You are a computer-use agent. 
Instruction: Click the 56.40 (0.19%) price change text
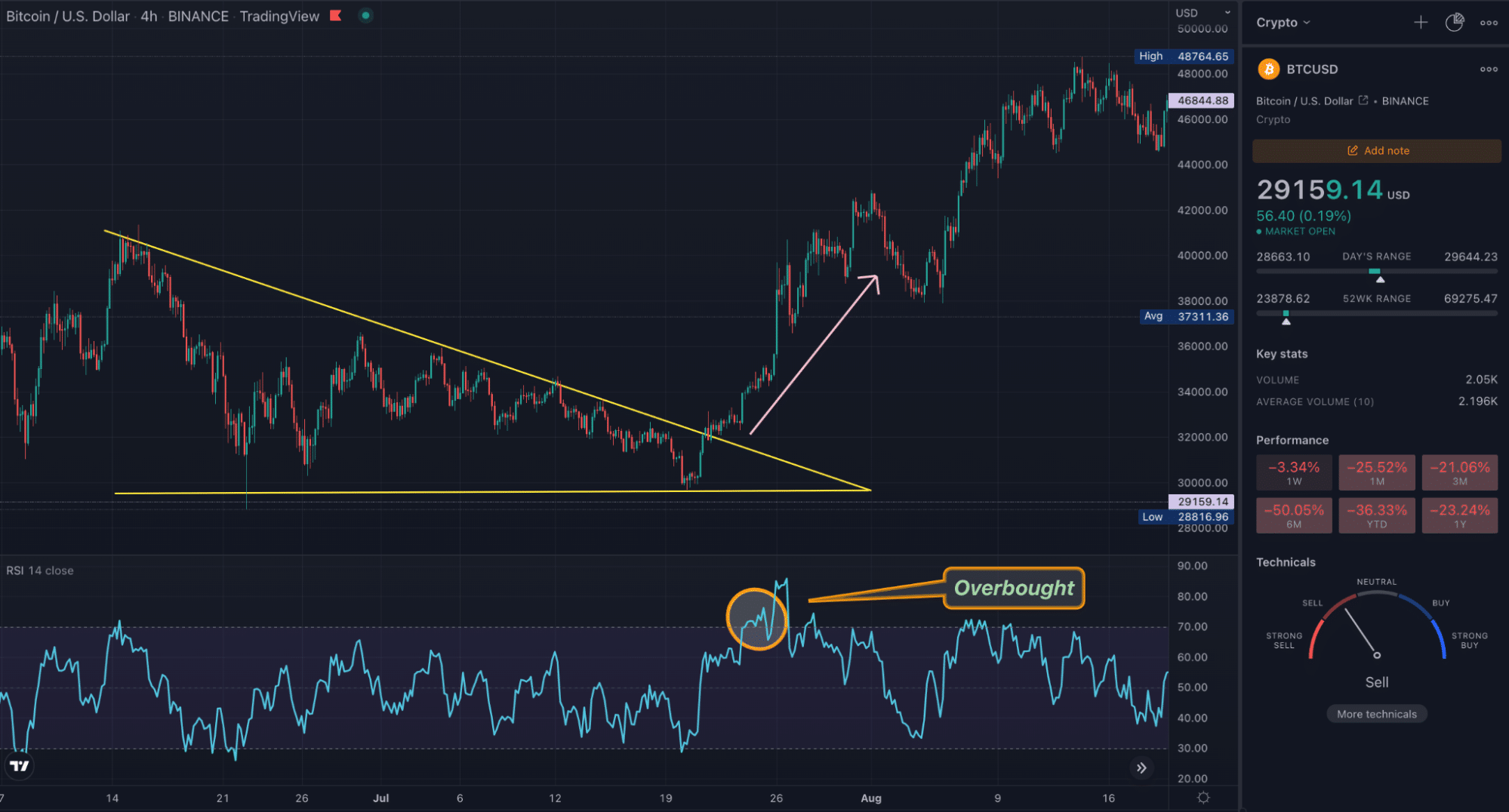[x=1304, y=216]
